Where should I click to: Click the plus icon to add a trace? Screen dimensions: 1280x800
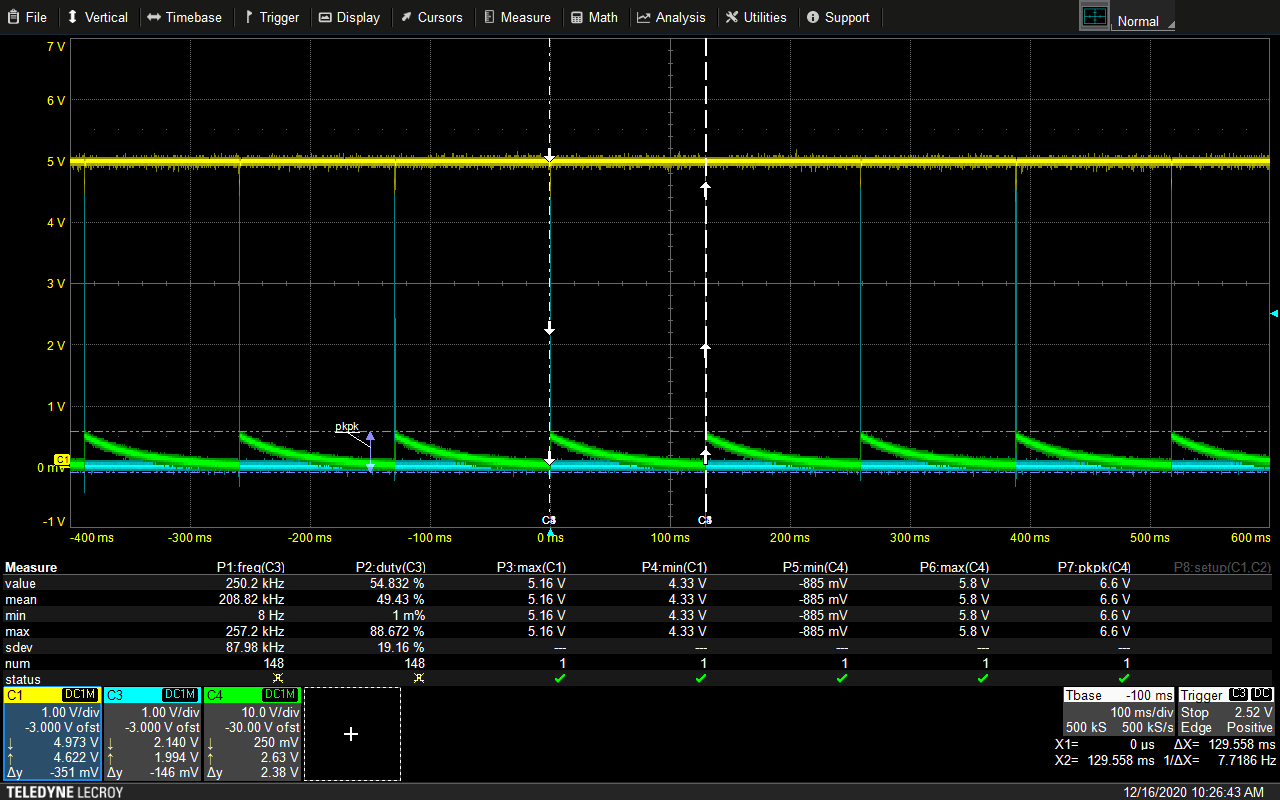tap(351, 734)
